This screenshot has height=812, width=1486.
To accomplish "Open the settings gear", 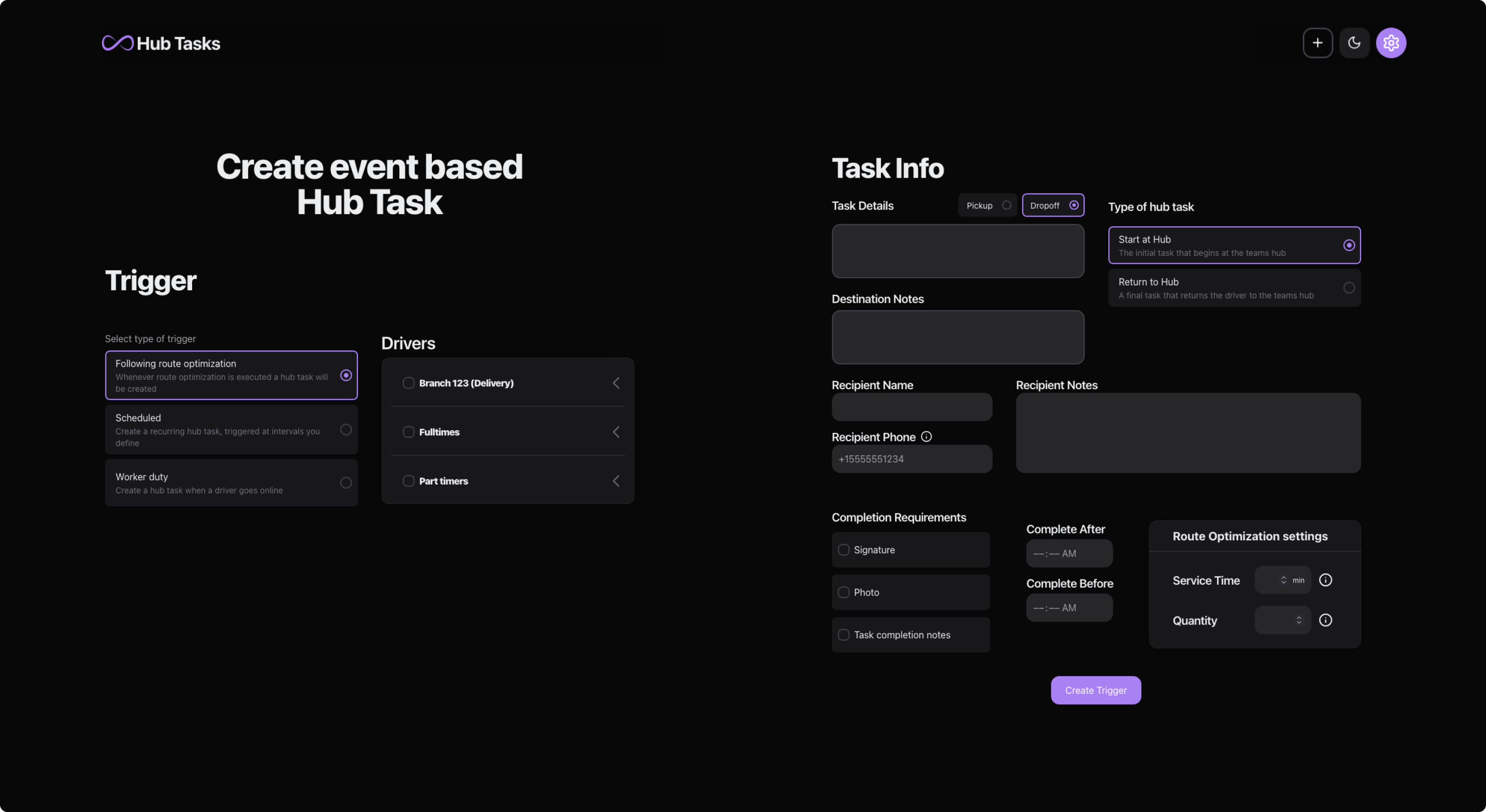I will tap(1391, 43).
